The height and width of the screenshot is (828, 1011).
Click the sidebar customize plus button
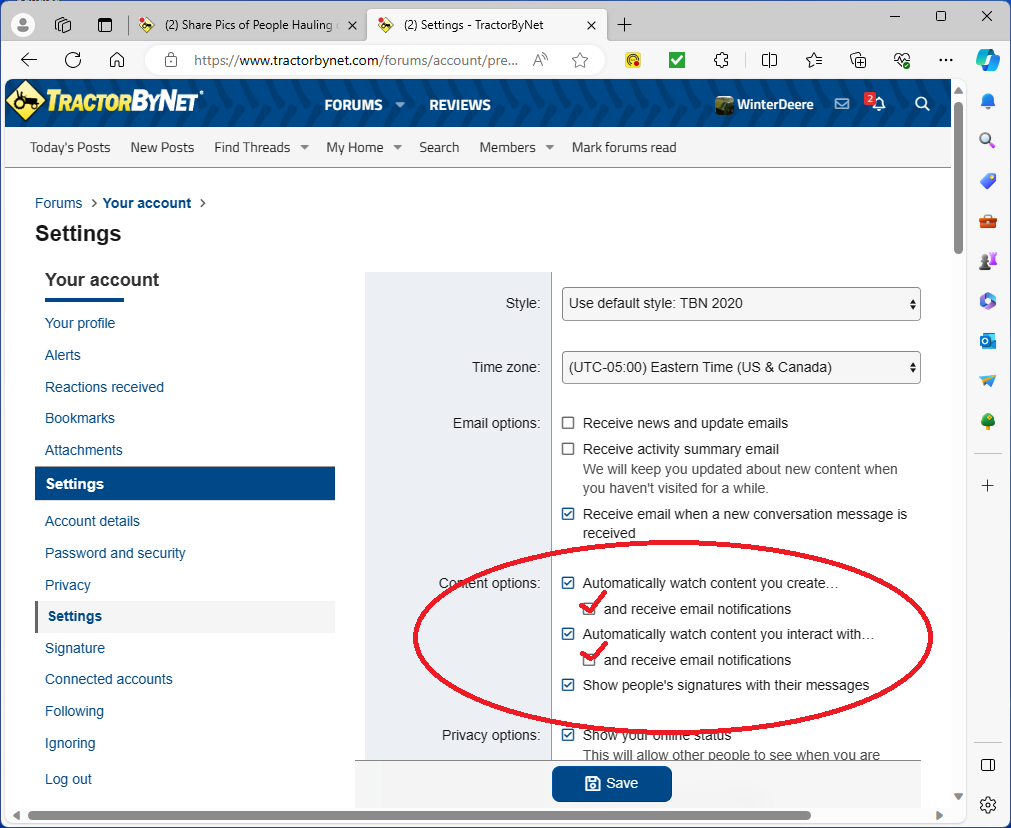[987, 486]
